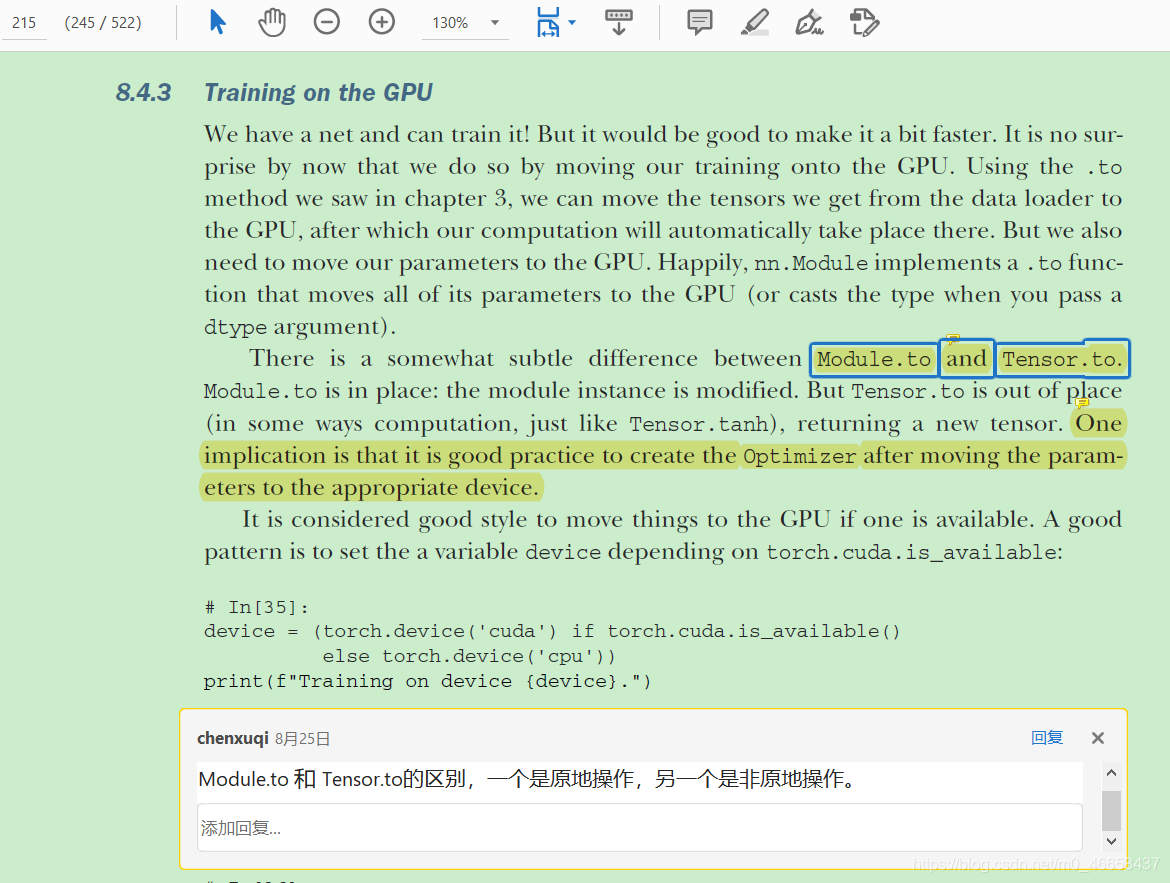Click the comment scrollbar up arrow

[1111, 773]
